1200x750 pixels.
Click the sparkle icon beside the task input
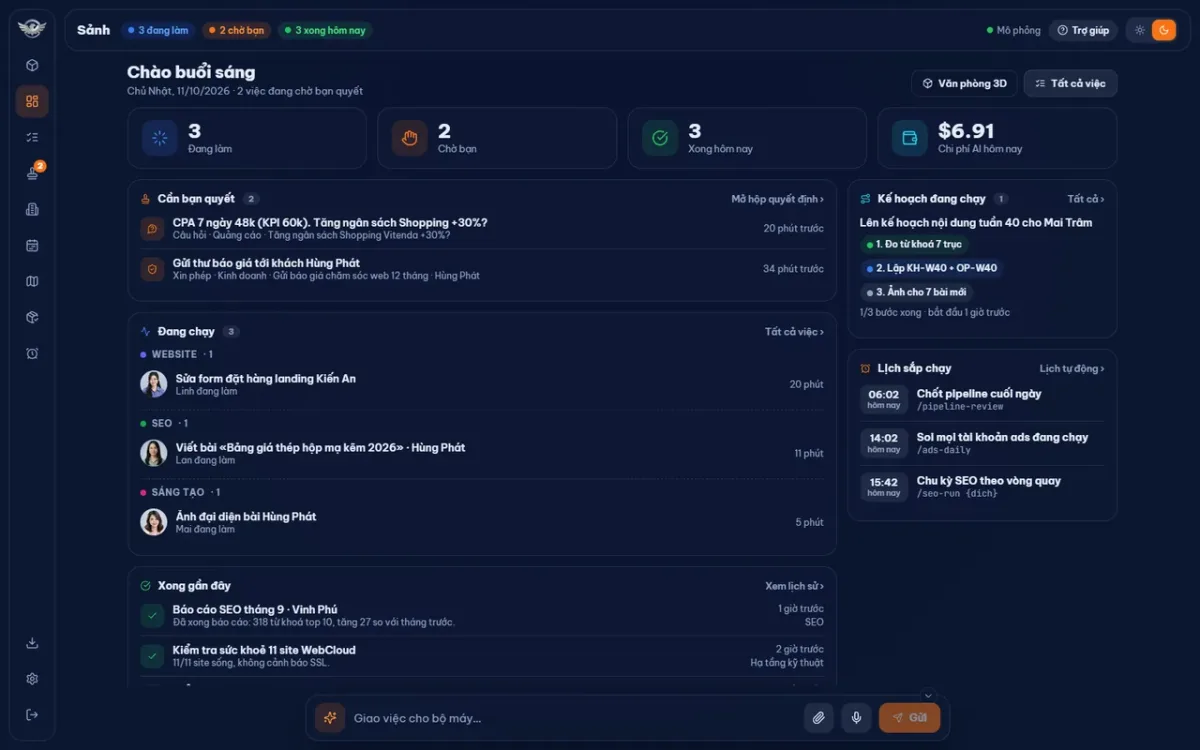pyautogui.click(x=330, y=718)
